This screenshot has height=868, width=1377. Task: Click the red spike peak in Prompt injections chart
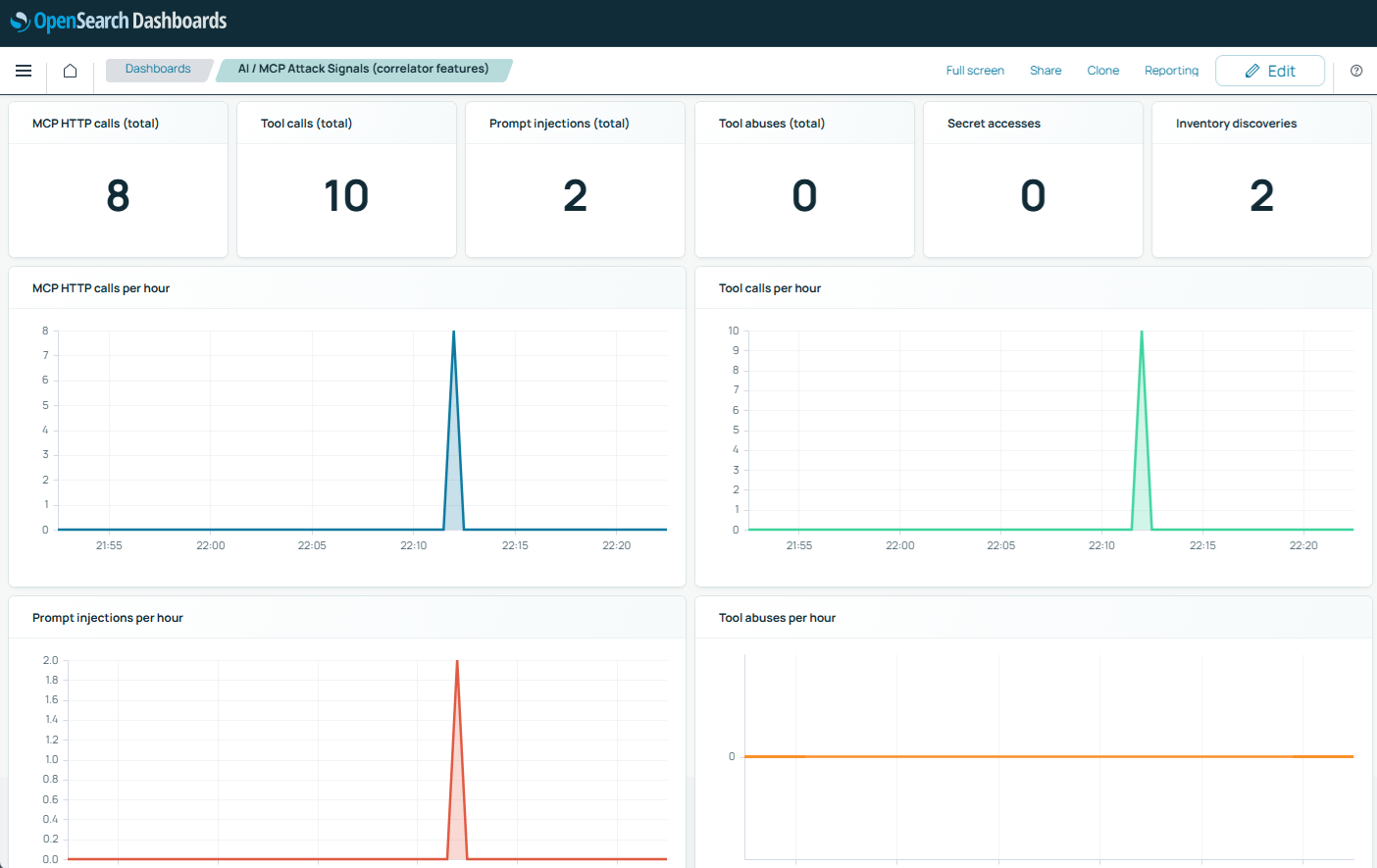(x=457, y=662)
